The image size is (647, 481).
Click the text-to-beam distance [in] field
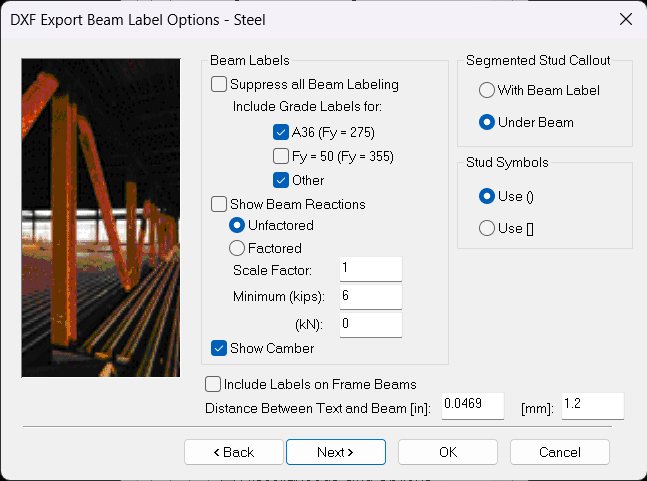pos(471,406)
